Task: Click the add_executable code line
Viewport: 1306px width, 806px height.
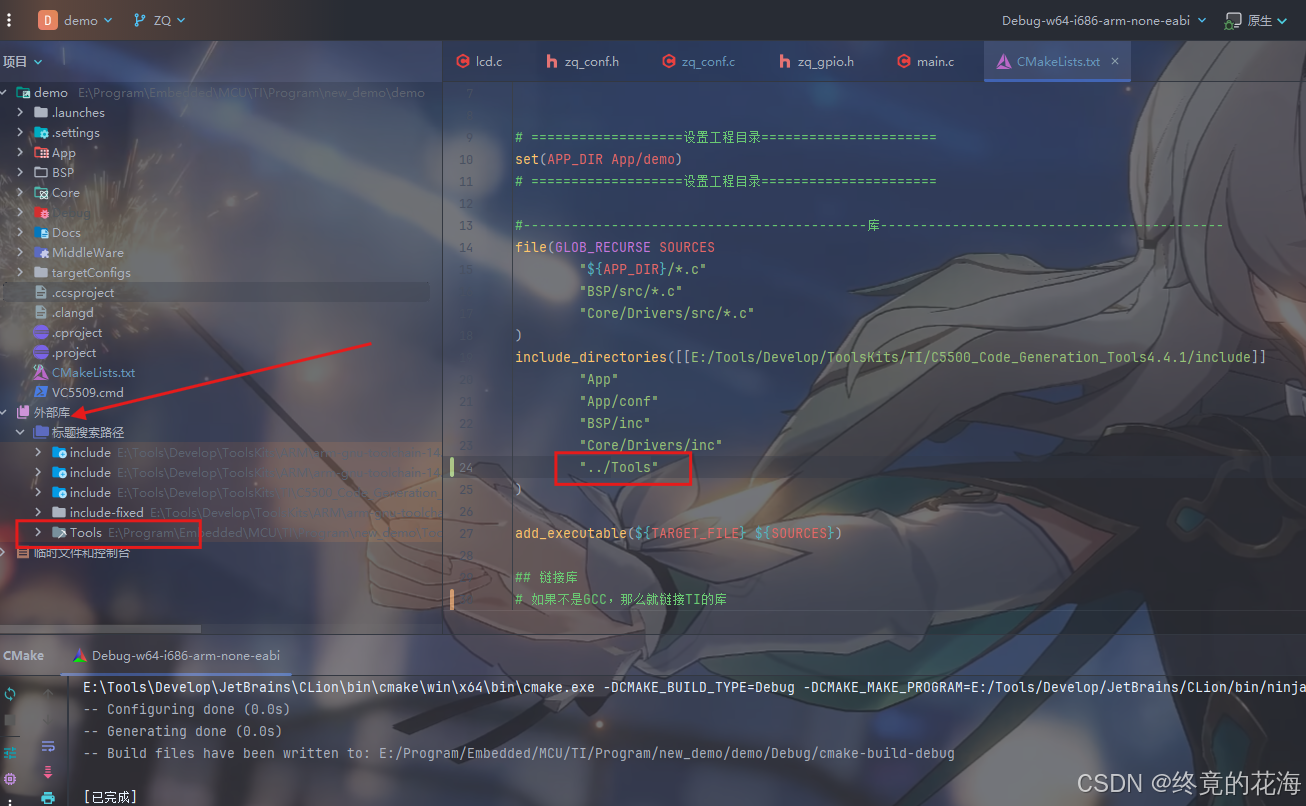Action: coord(679,533)
